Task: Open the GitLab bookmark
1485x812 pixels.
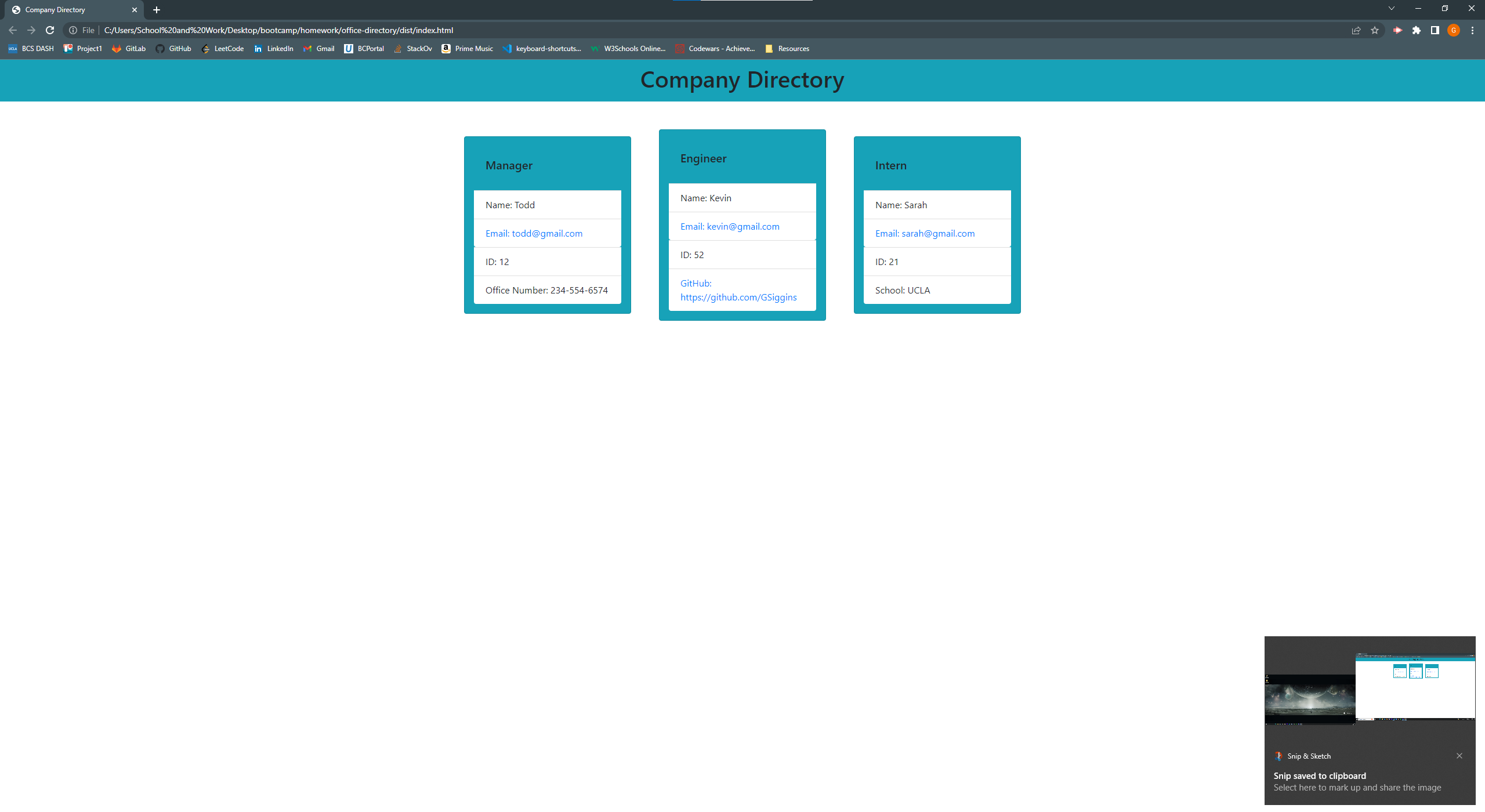Action: [128, 49]
